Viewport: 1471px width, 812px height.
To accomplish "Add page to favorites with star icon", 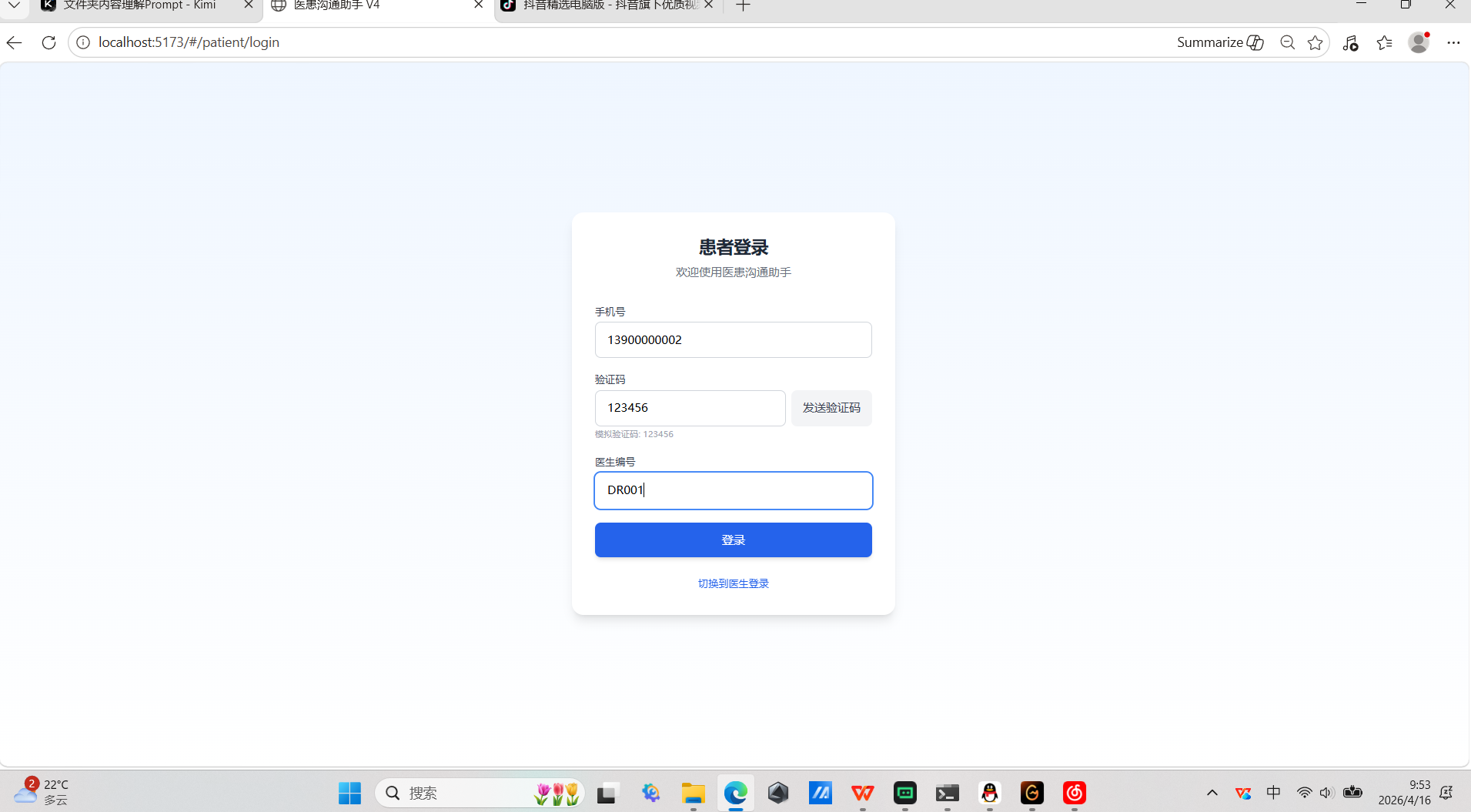I will 1316,42.
